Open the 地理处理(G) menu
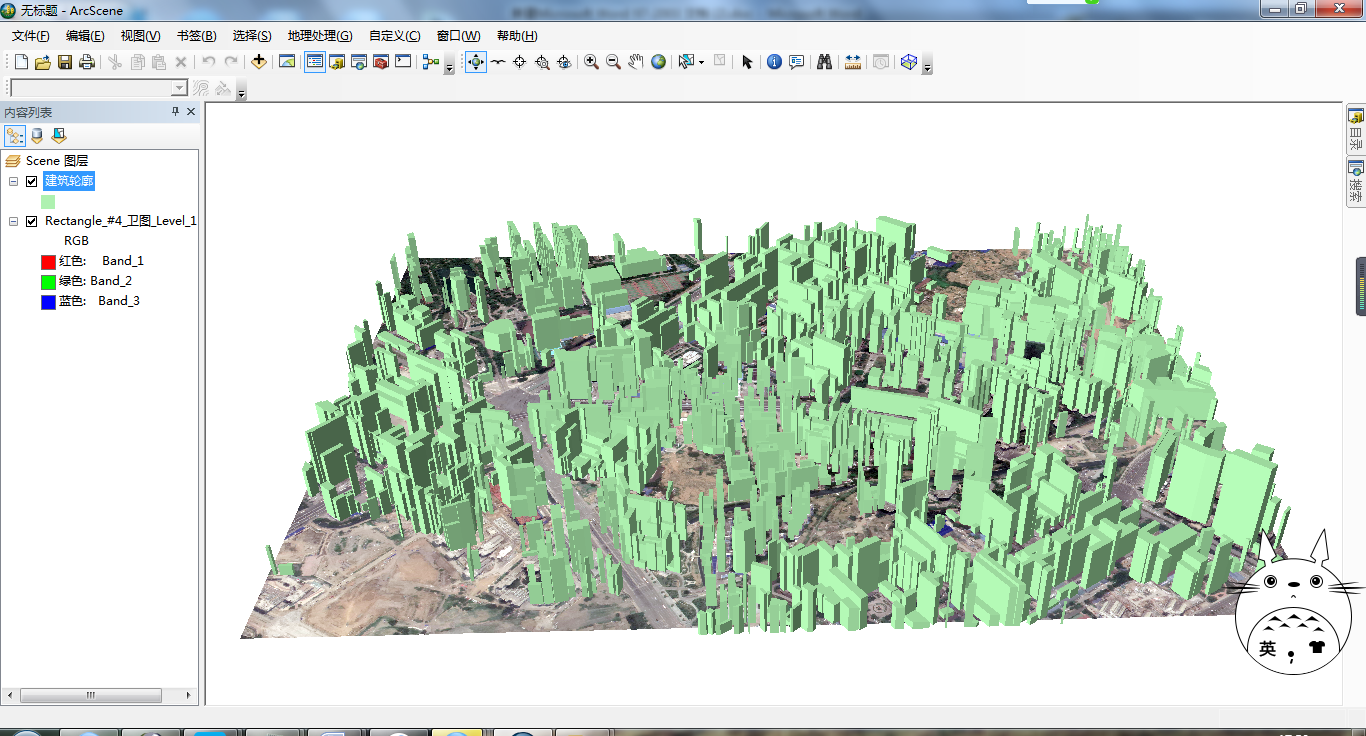The image size is (1366, 736). (319, 36)
